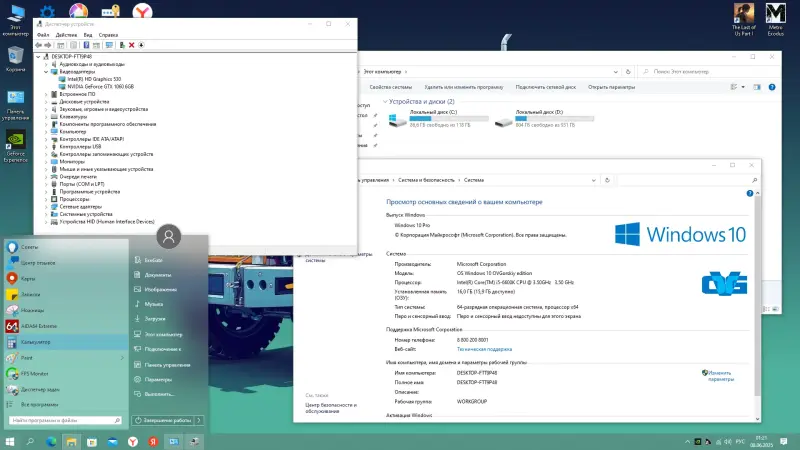Viewport: 800px width, 450px height.
Task: Click the red X uninstall device icon
Action: [131, 45]
